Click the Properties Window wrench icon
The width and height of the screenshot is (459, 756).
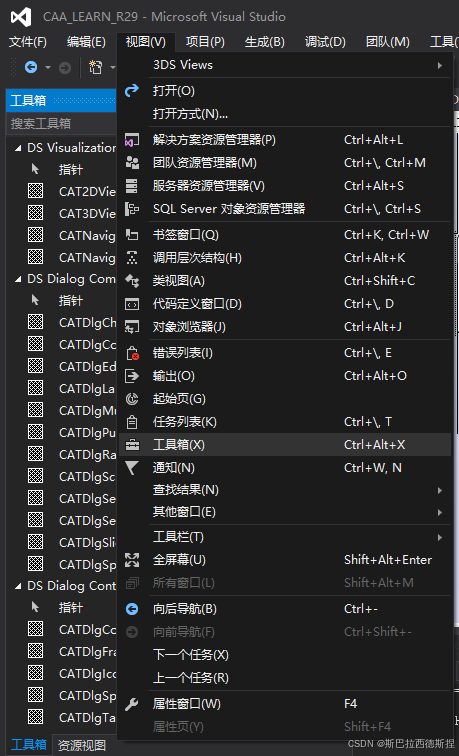(132, 704)
